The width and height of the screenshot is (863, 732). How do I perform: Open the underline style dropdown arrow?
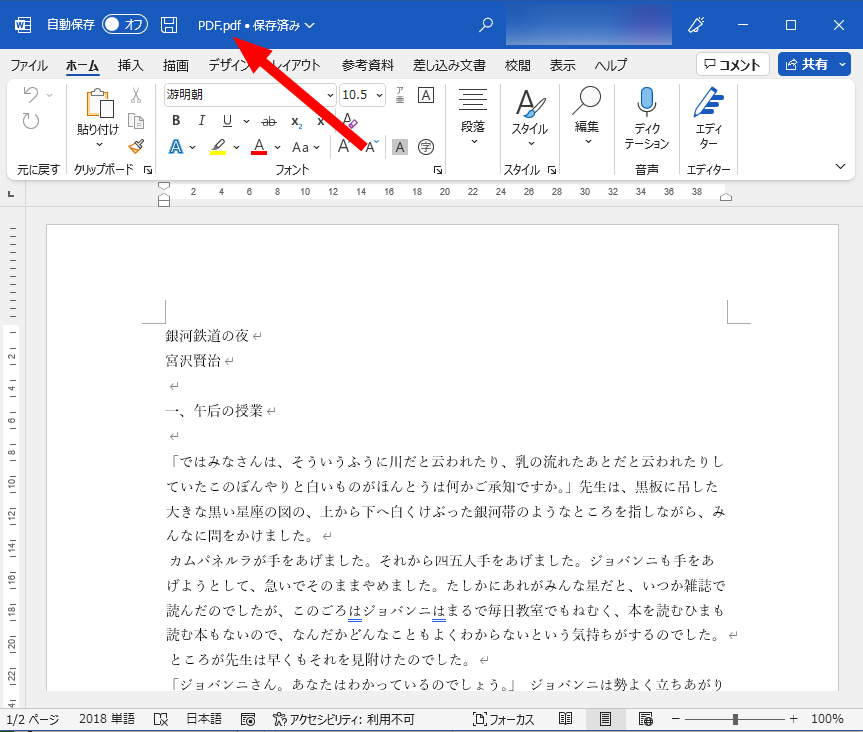pos(246,121)
